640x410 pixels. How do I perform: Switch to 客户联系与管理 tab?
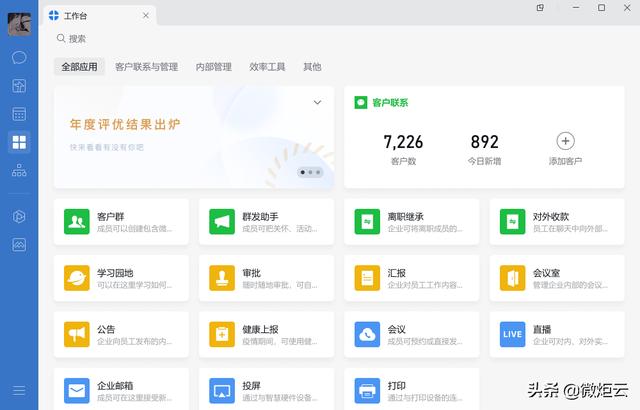147,66
